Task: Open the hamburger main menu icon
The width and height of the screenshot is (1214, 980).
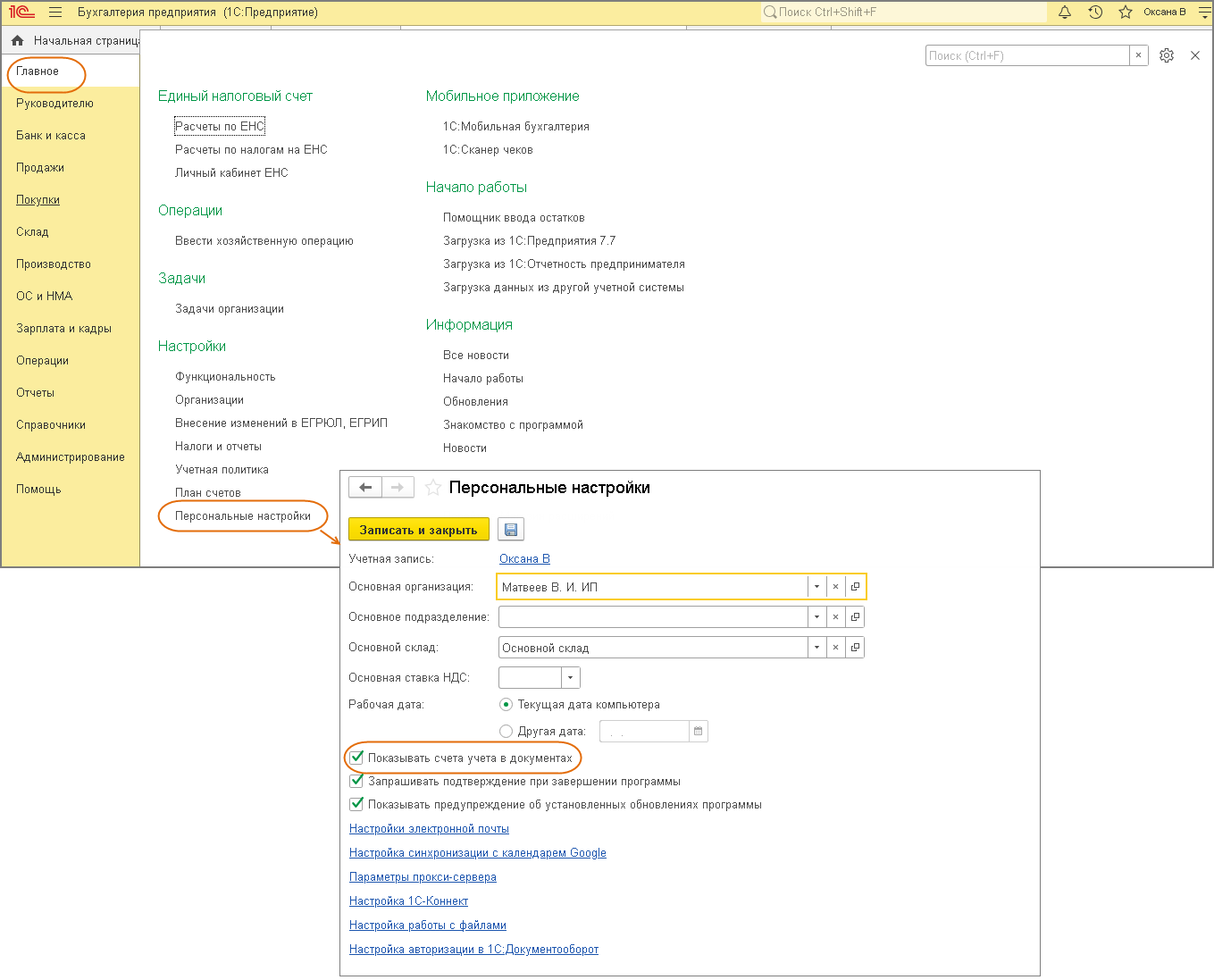Action: coord(55,13)
